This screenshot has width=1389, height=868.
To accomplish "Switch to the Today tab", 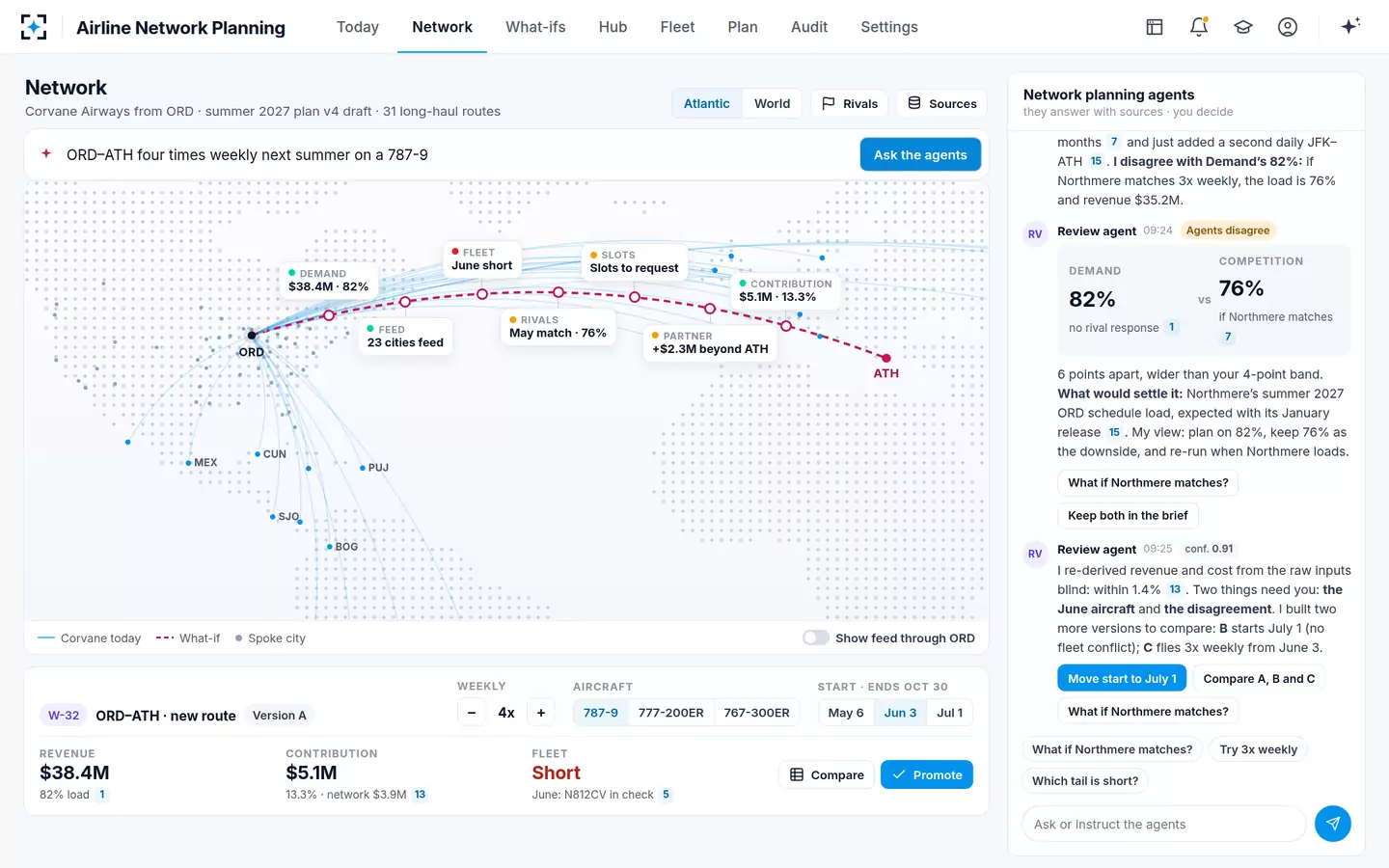I will (358, 27).
